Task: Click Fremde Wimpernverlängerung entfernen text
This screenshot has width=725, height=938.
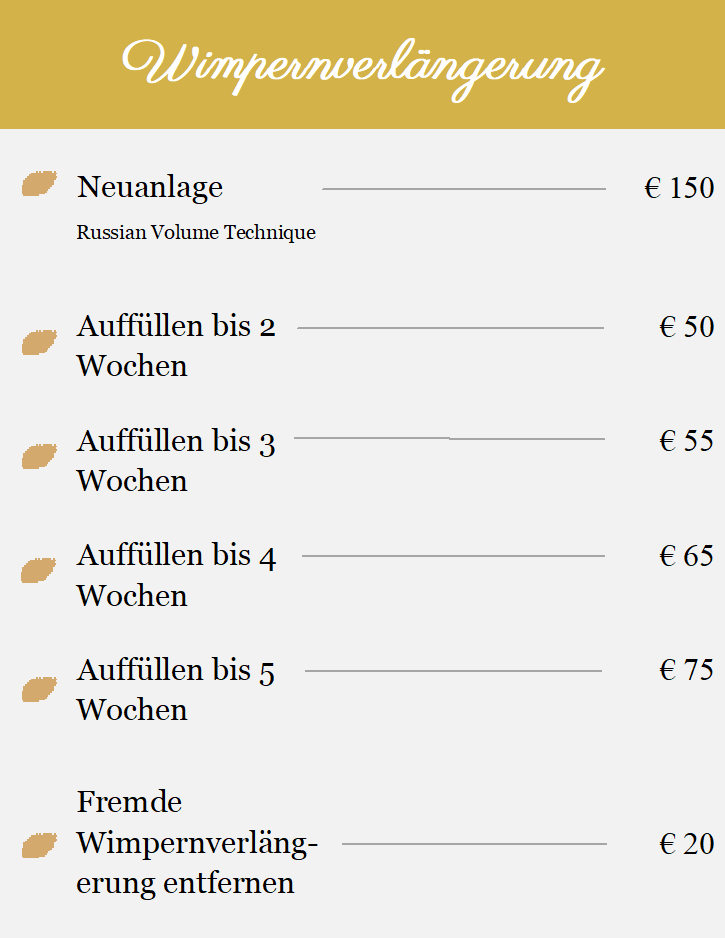Action: [x=197, y=842]
